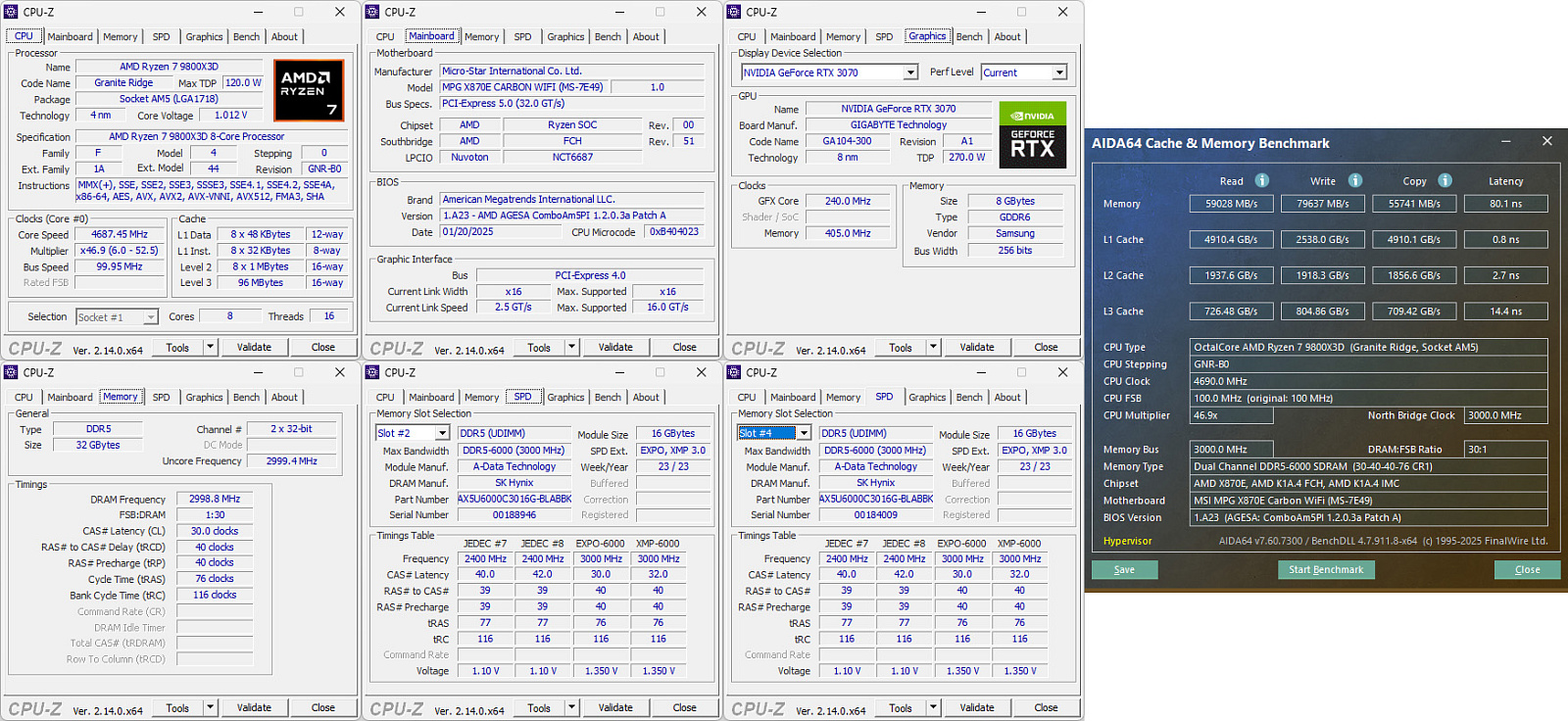
Task: Select the memory latency value 80.1 ns
Action: click(x=1505, y=204)
